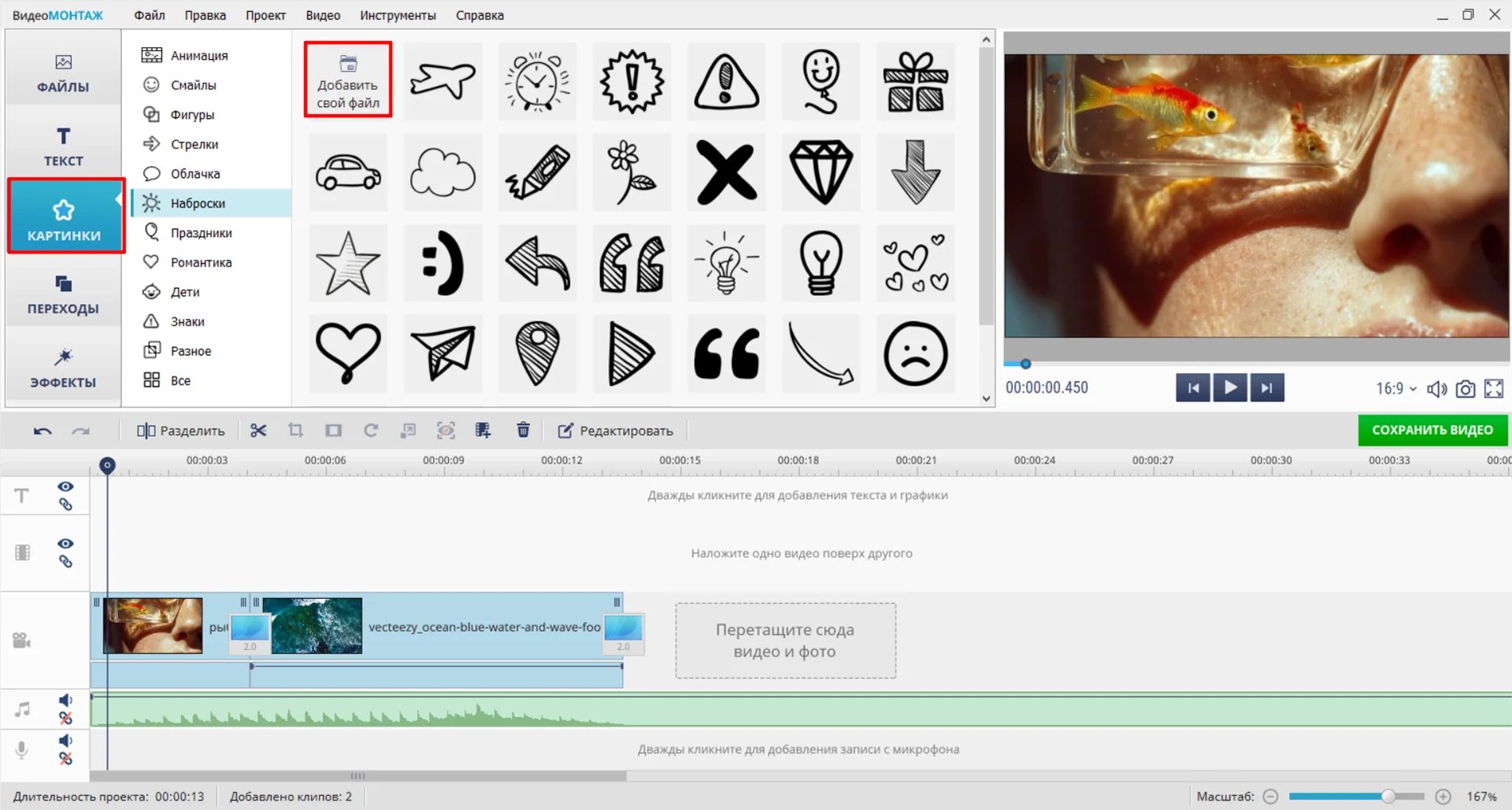Click the Редактировать button

[x=616, y=431]
